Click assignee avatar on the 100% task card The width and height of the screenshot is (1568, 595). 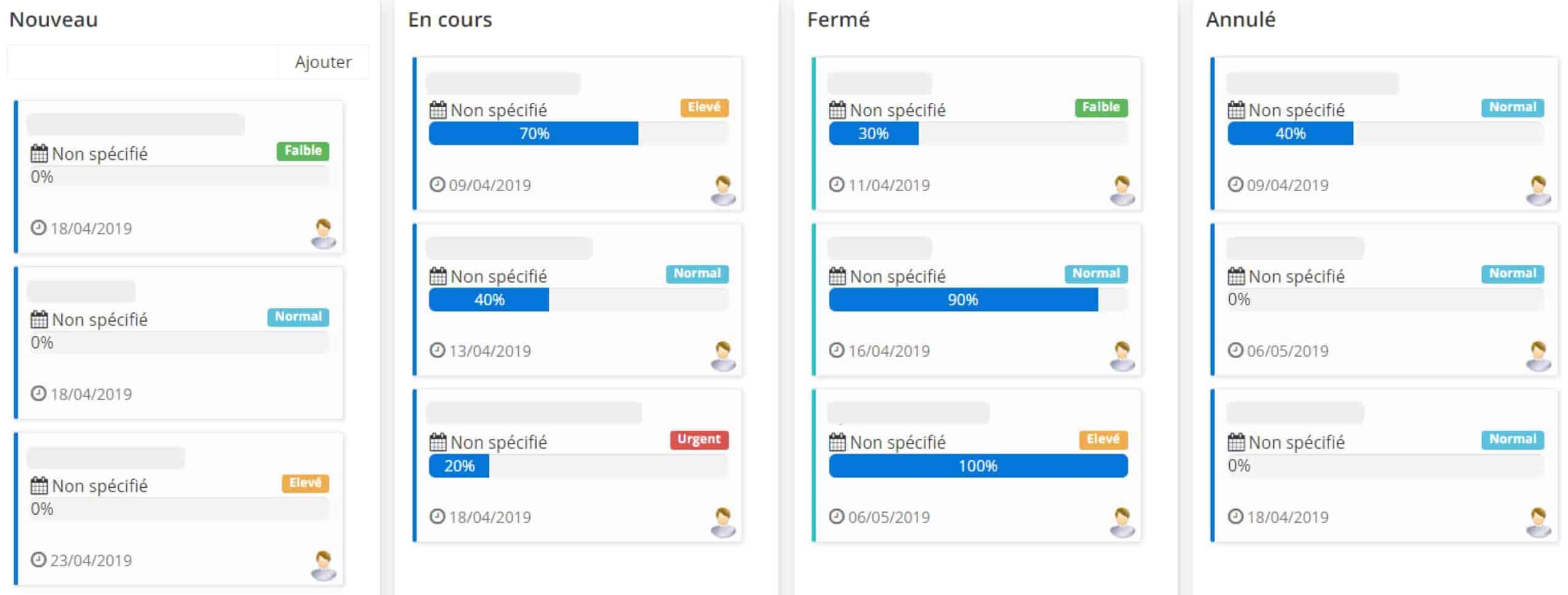pyautogui.click(x=1122, y=522)
